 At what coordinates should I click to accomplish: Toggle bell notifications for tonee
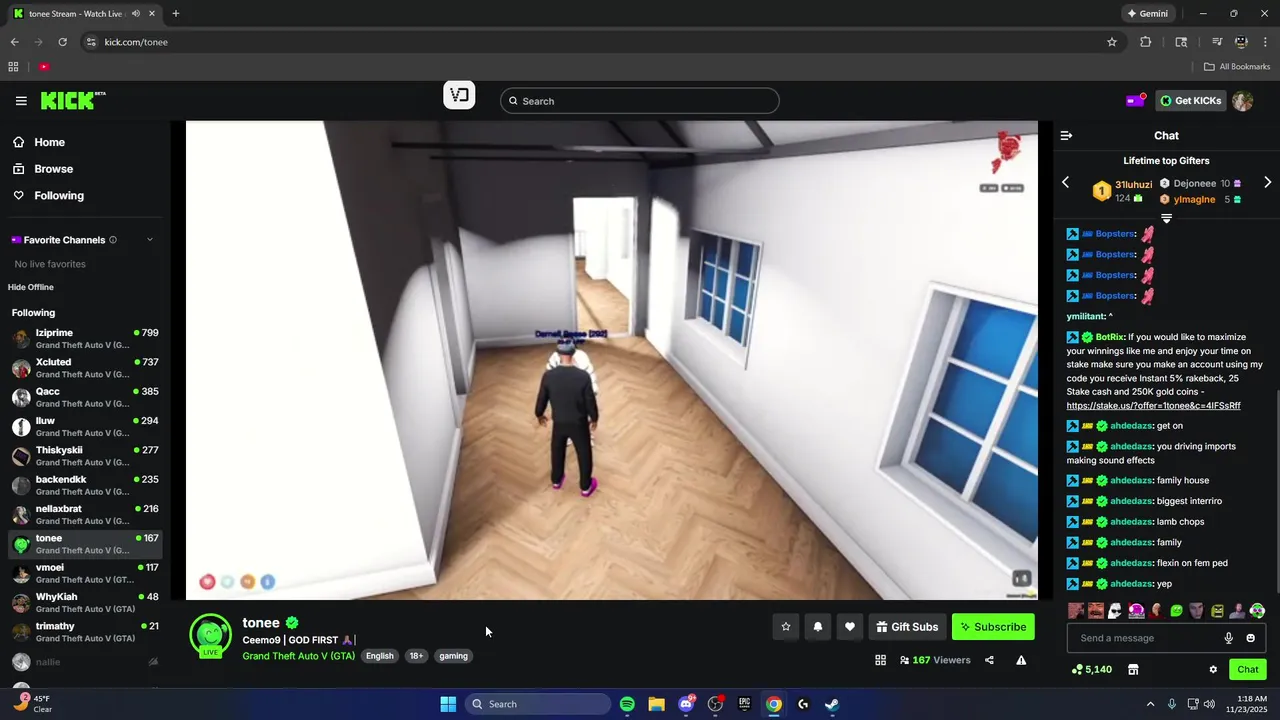tap(818, 627)
